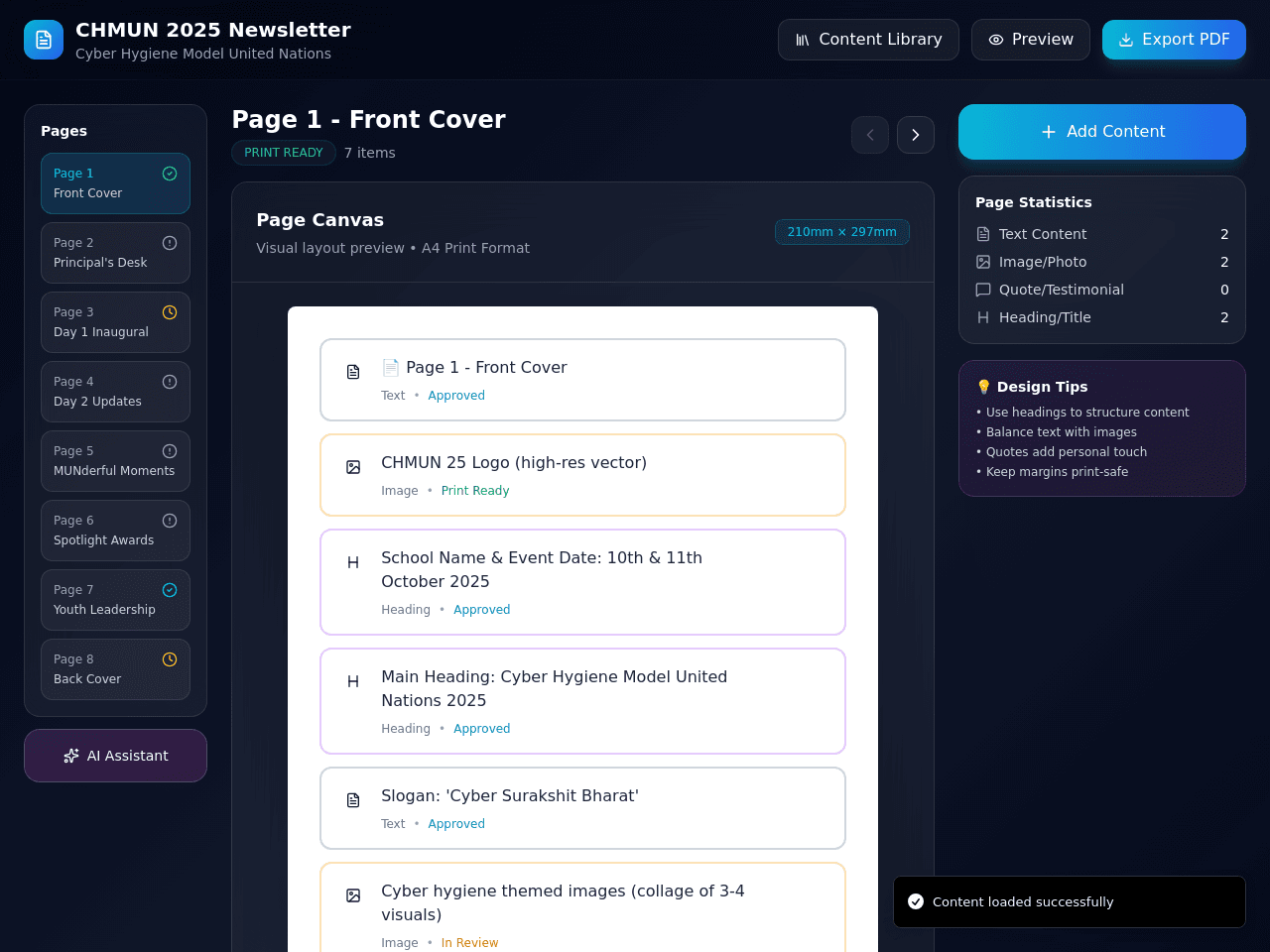Click the 'Content loaded successfully' toast message

[x=1023, y=902]
